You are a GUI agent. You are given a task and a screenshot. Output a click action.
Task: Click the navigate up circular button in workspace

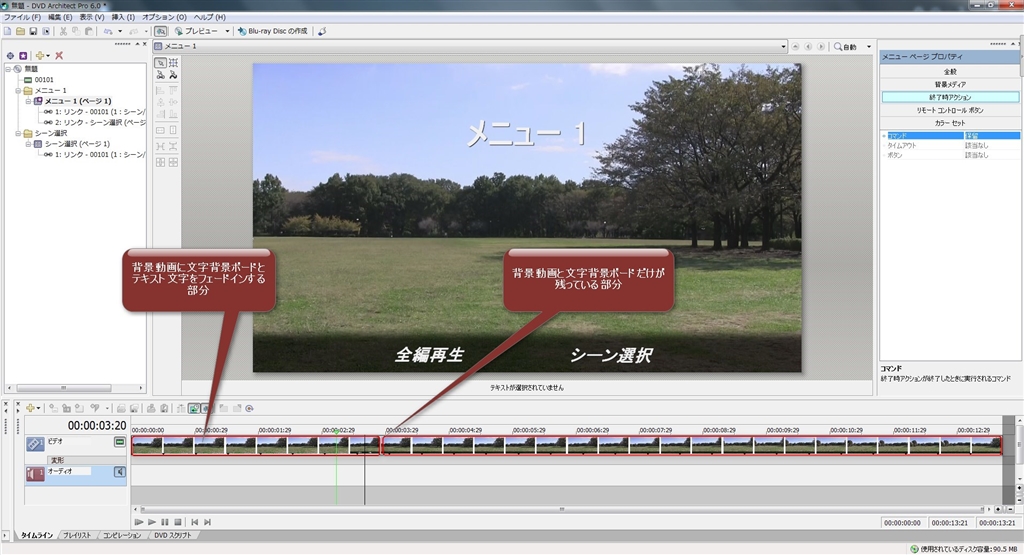pyautogui.click(x=795, y=46)
